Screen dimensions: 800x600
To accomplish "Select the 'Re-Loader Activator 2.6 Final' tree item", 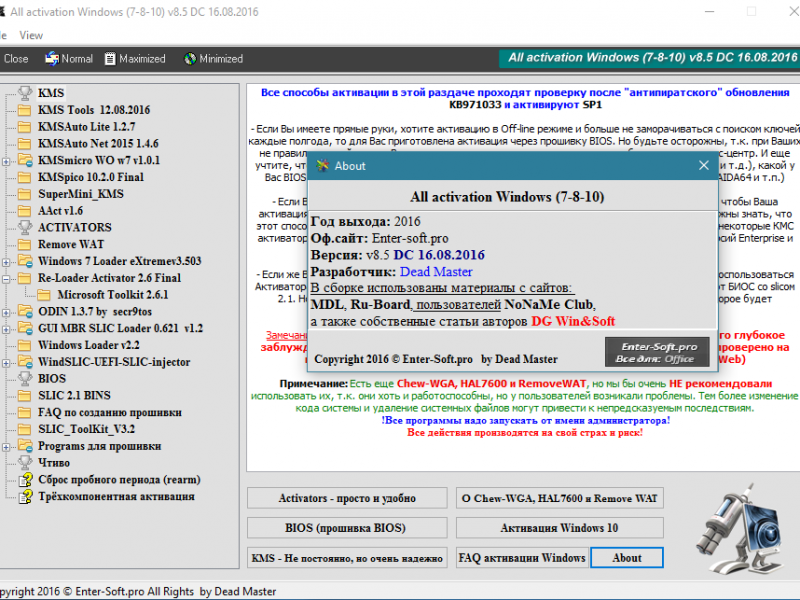I will click(110, 278).
